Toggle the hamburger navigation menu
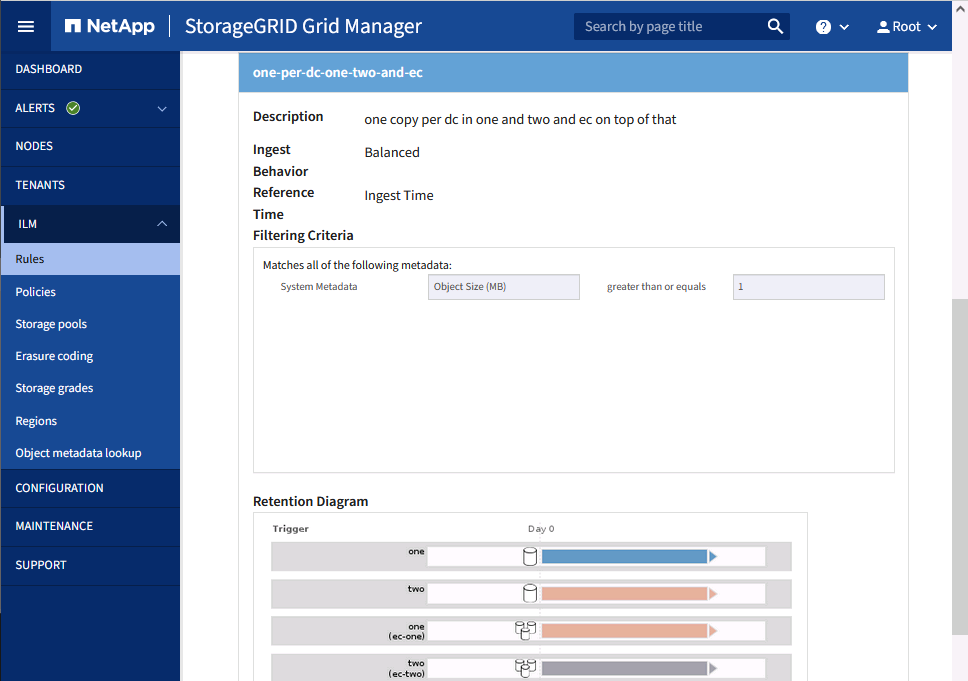 25,26
